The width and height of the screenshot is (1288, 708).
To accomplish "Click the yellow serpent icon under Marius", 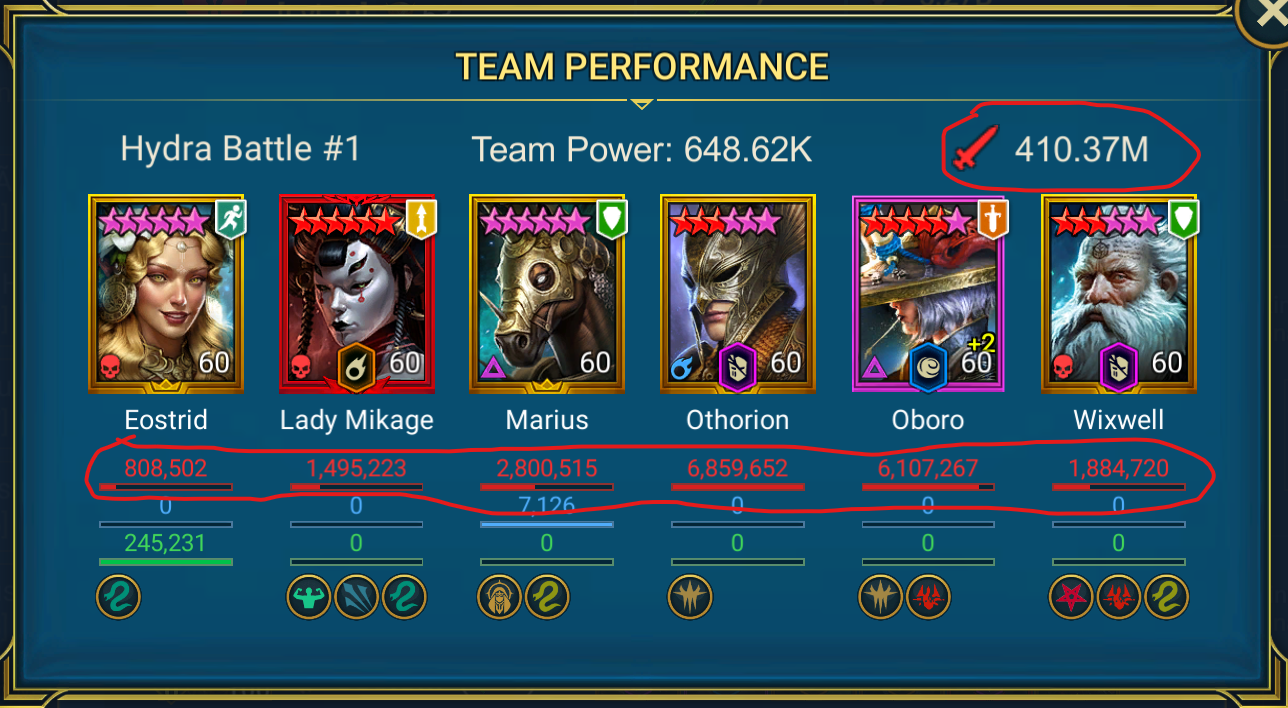I will [x=547, y=598].
